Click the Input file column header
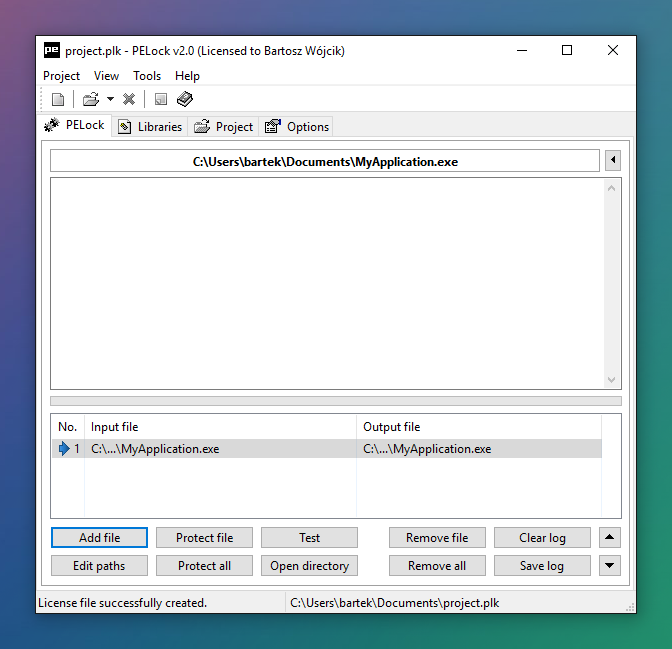 [220, 427]
